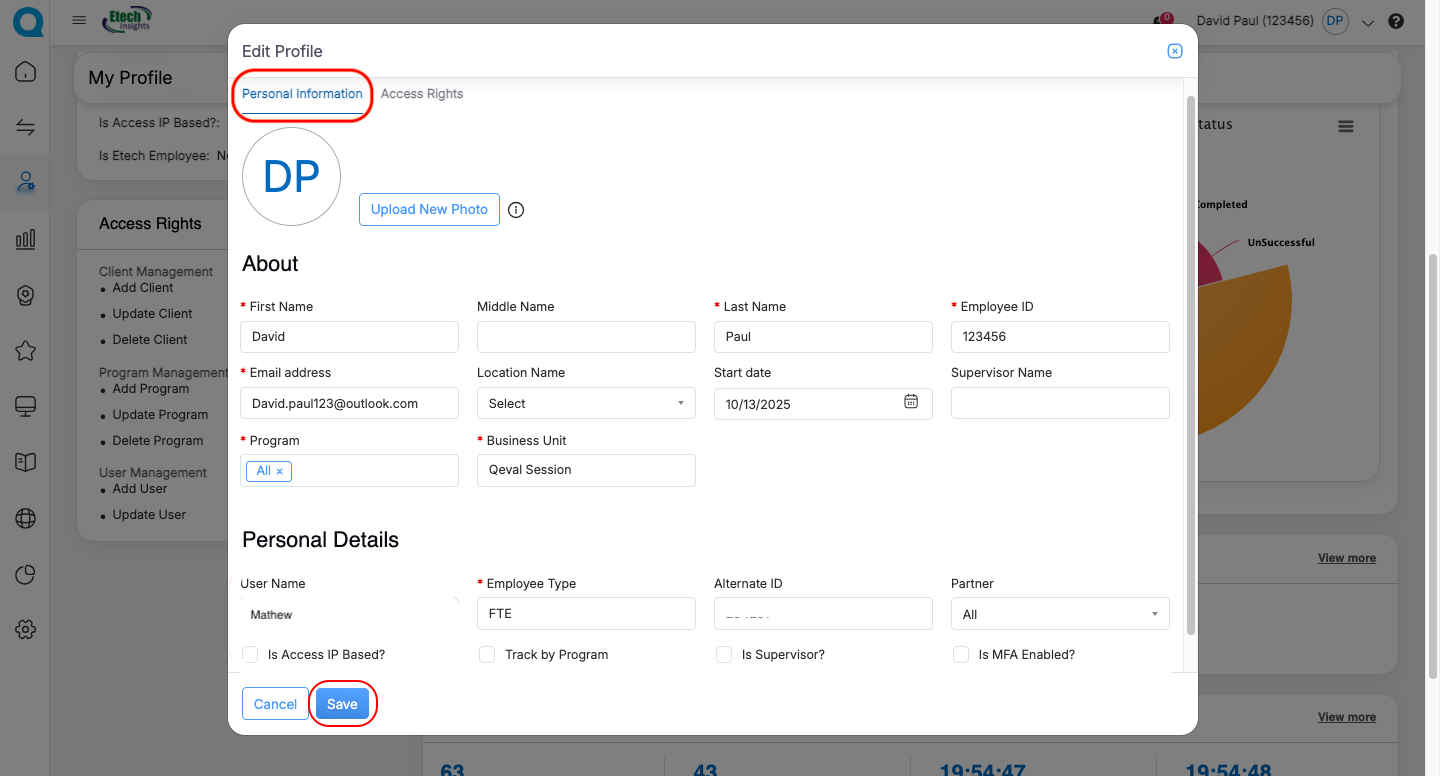Open the Start date calendar picker icon
Viewport: 1440px width, 776px height.
tap(911, 402)
